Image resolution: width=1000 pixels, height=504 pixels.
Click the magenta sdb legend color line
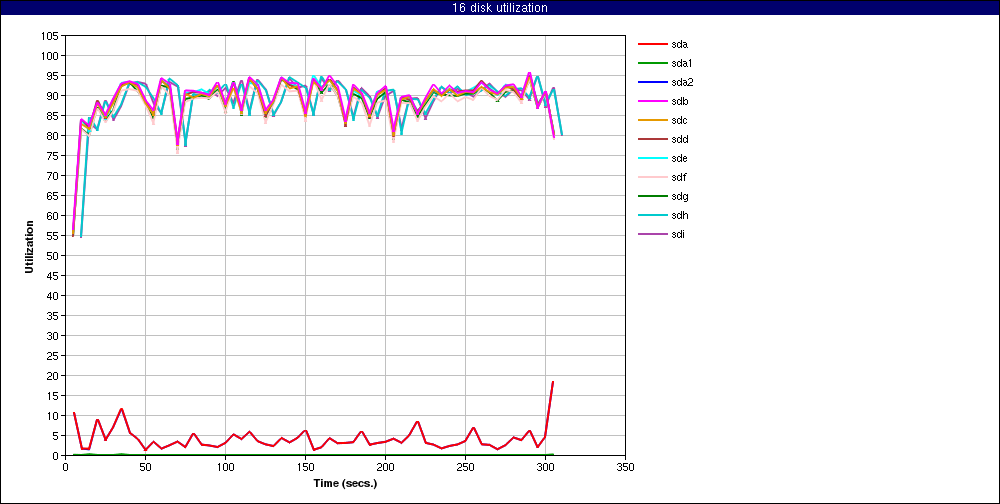652,101
